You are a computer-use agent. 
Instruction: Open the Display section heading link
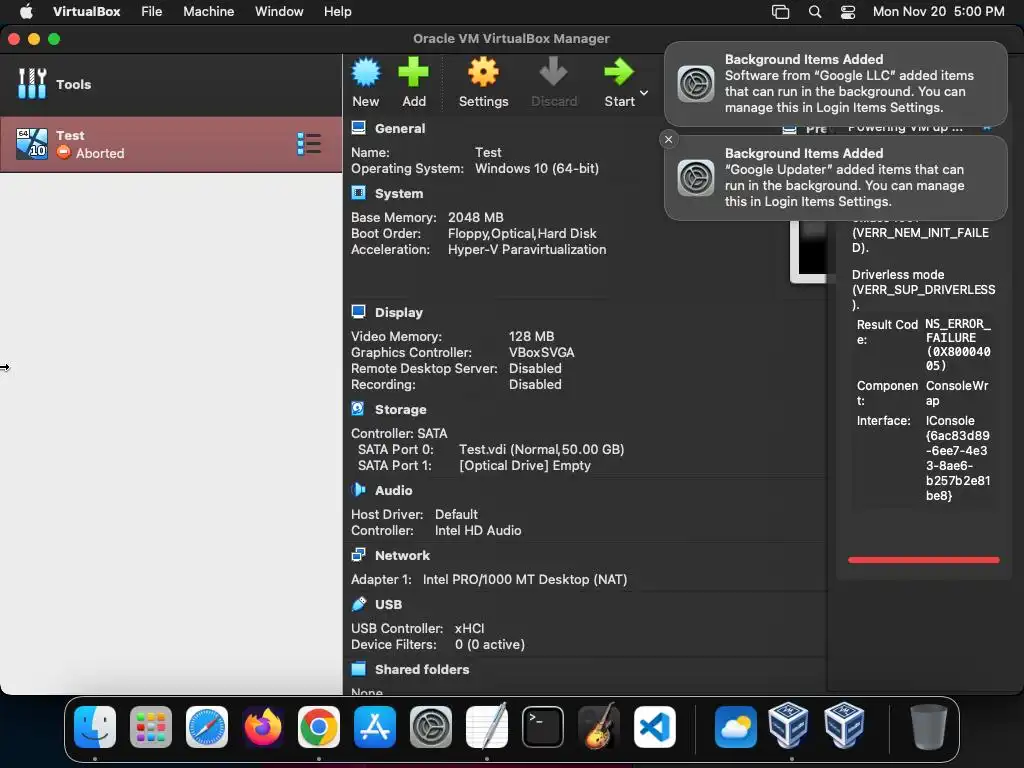pos(398,313)
